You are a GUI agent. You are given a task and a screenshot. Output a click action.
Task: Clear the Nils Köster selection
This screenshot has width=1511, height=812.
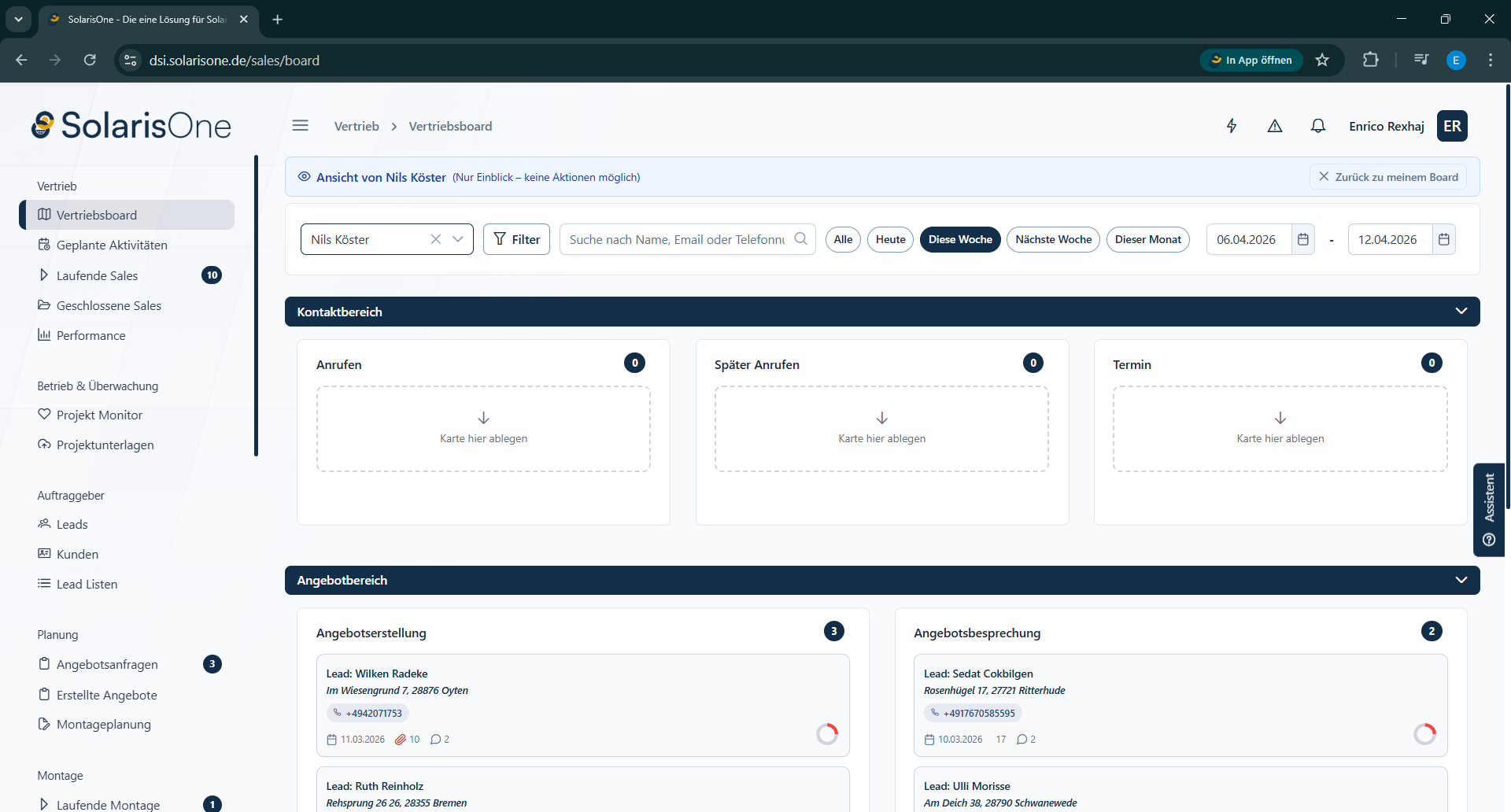coord(435,239)
